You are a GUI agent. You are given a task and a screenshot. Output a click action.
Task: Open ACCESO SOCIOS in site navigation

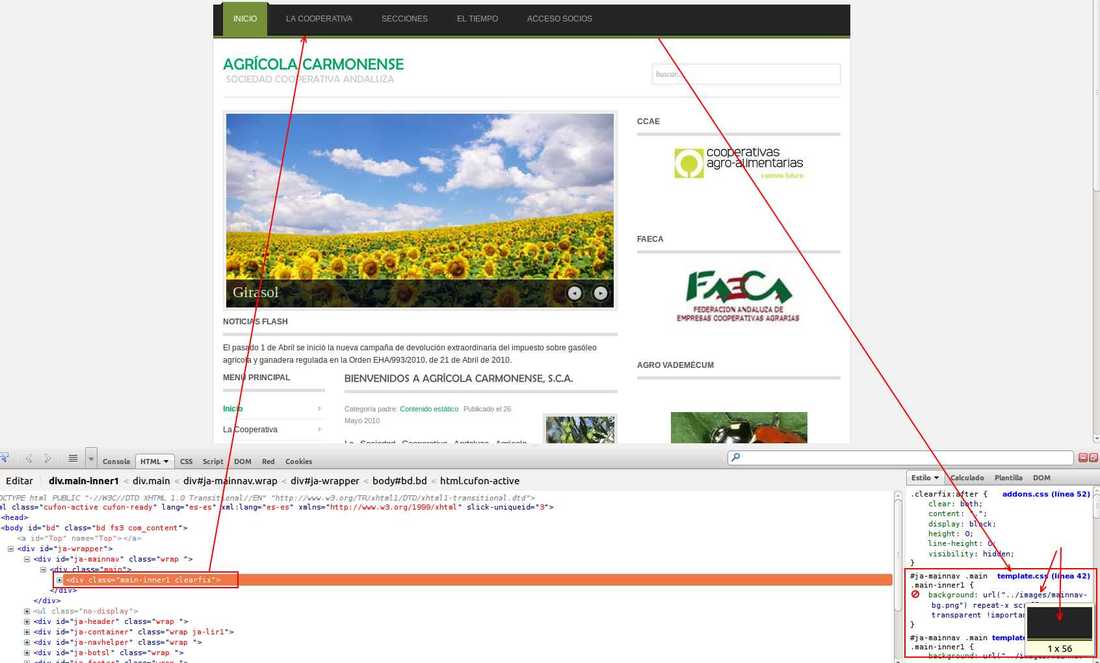[559, 19]
